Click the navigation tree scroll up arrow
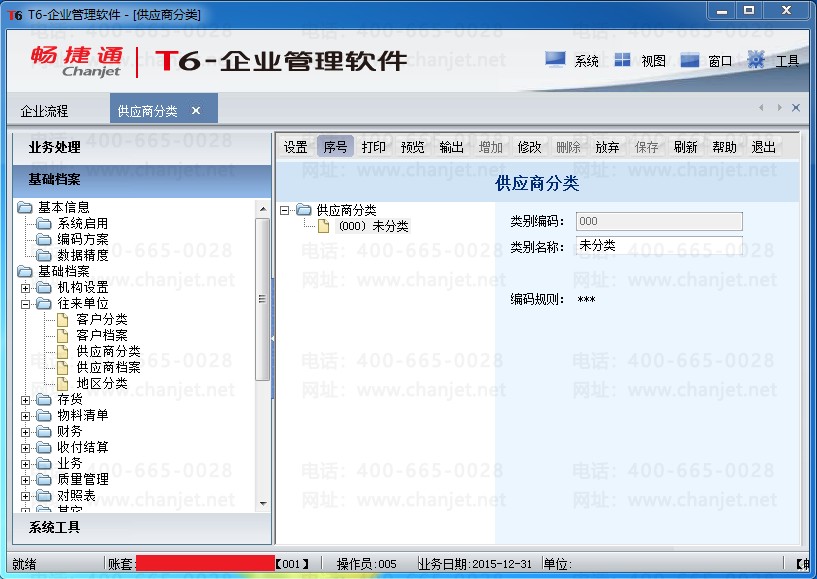The image size is (817, 579). (x=263, y=210)
